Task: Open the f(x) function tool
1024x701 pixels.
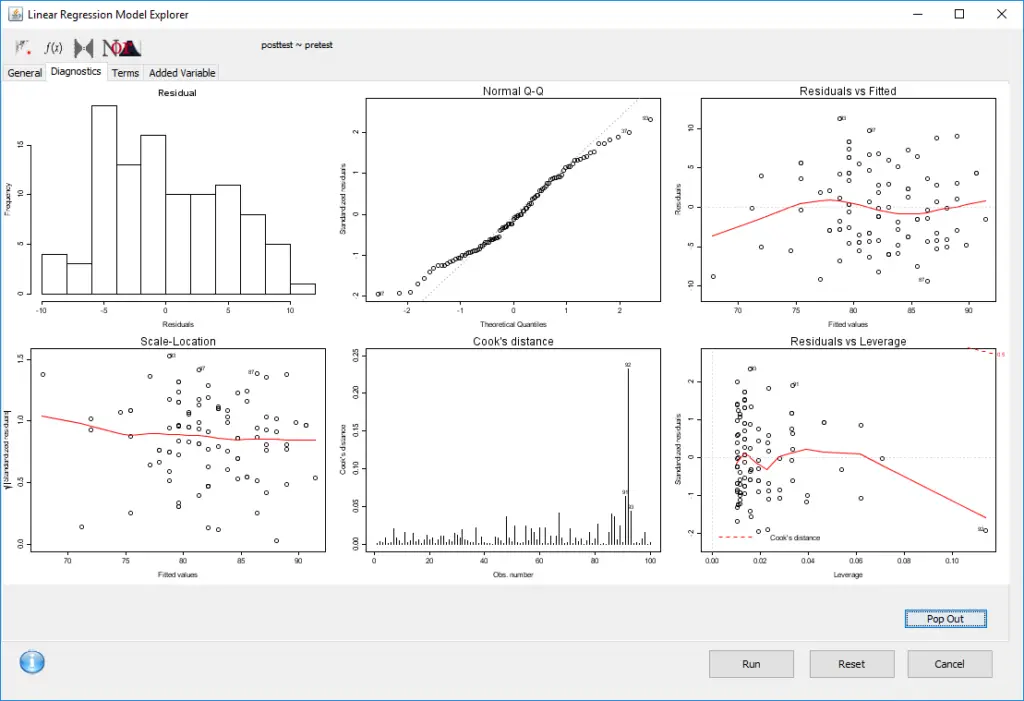Action: pos(55,47)
